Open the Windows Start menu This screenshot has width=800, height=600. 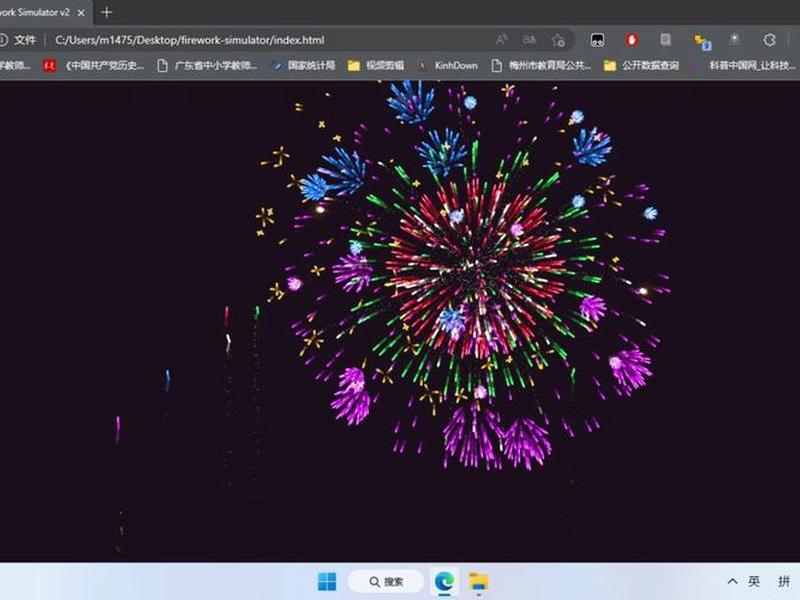pyautogui.click(x=327, y=581)
